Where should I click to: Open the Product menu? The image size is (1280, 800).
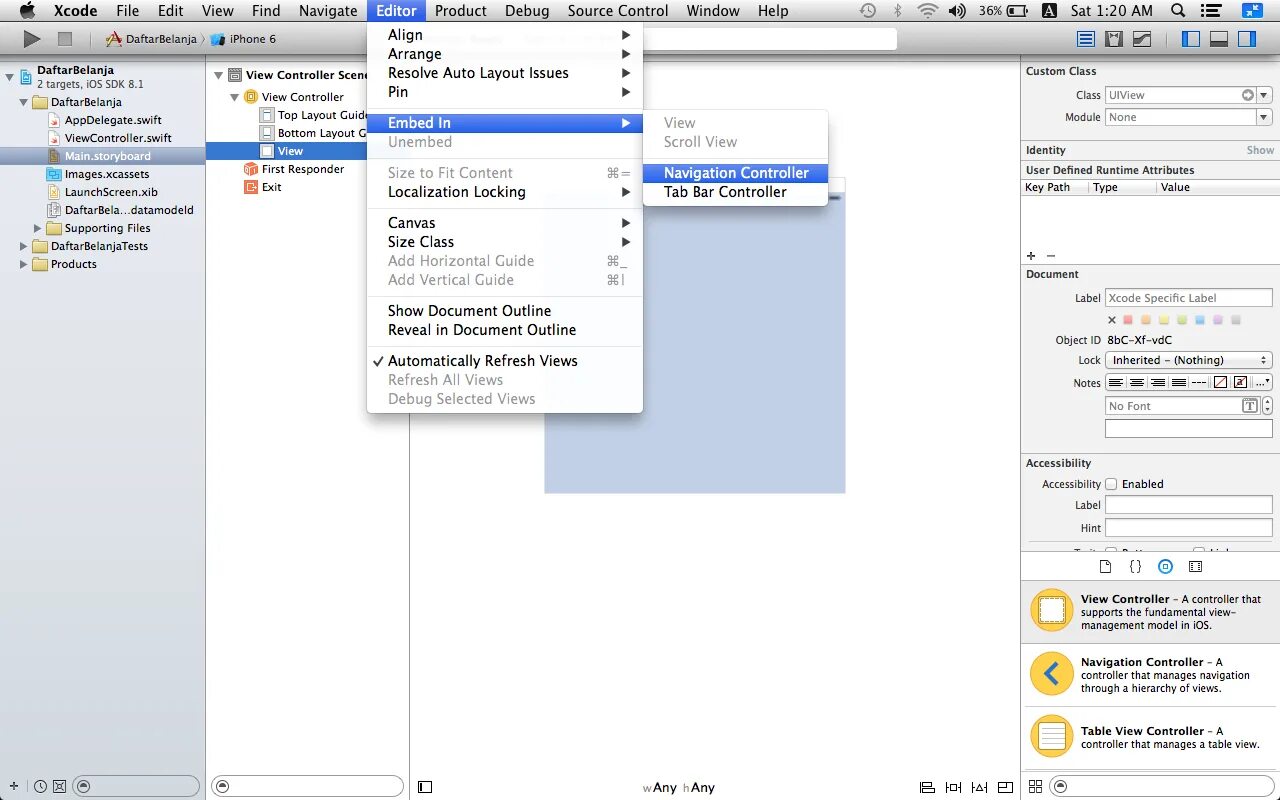click(460, 11)
